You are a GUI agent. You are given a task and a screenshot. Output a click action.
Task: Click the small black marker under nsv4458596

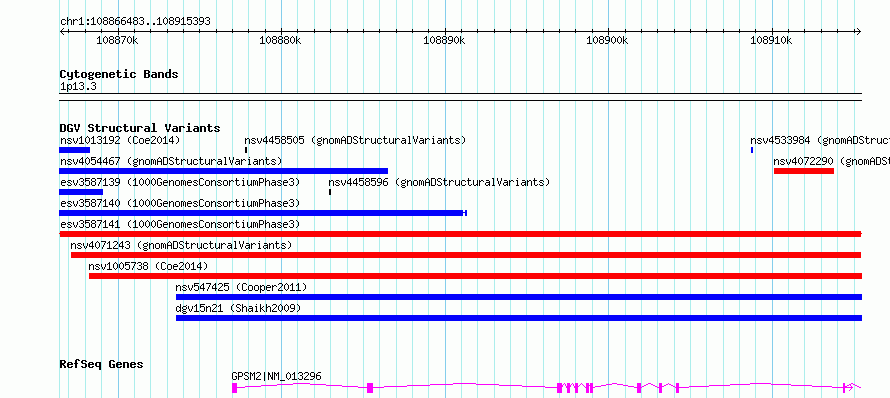point(330,192)
